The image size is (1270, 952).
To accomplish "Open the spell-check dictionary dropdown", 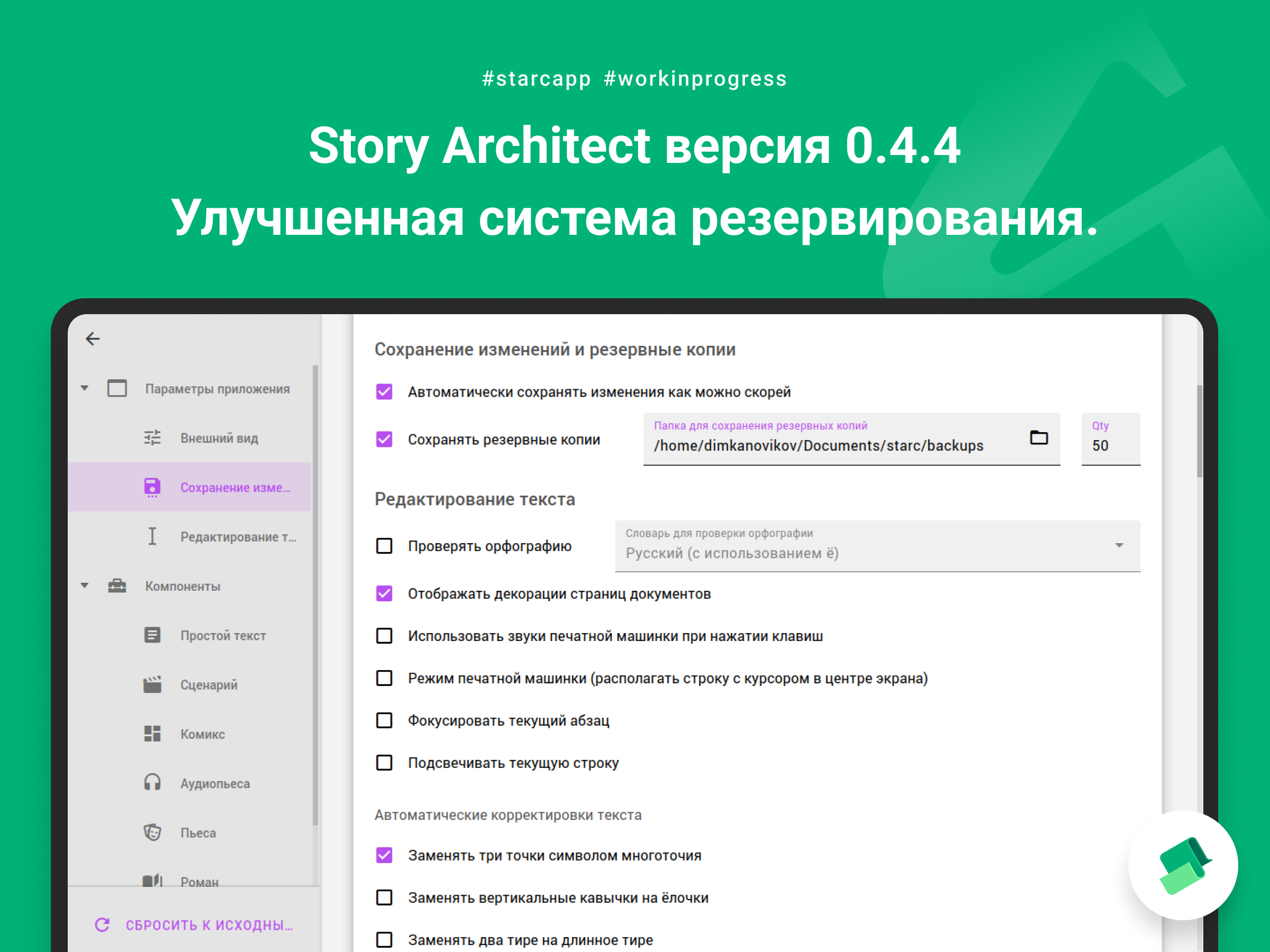I will point(877,546).
